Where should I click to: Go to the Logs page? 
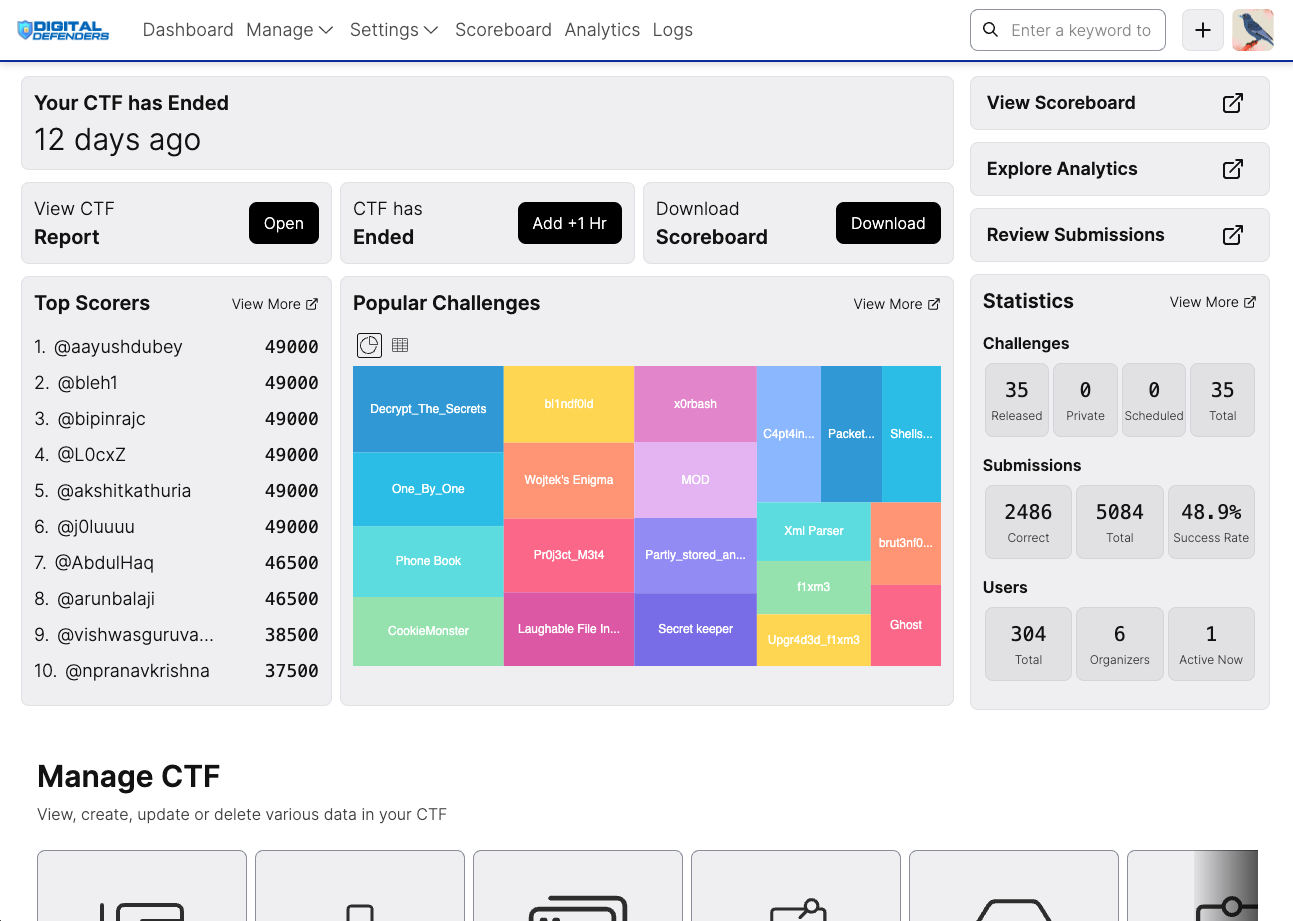[672, 30]
